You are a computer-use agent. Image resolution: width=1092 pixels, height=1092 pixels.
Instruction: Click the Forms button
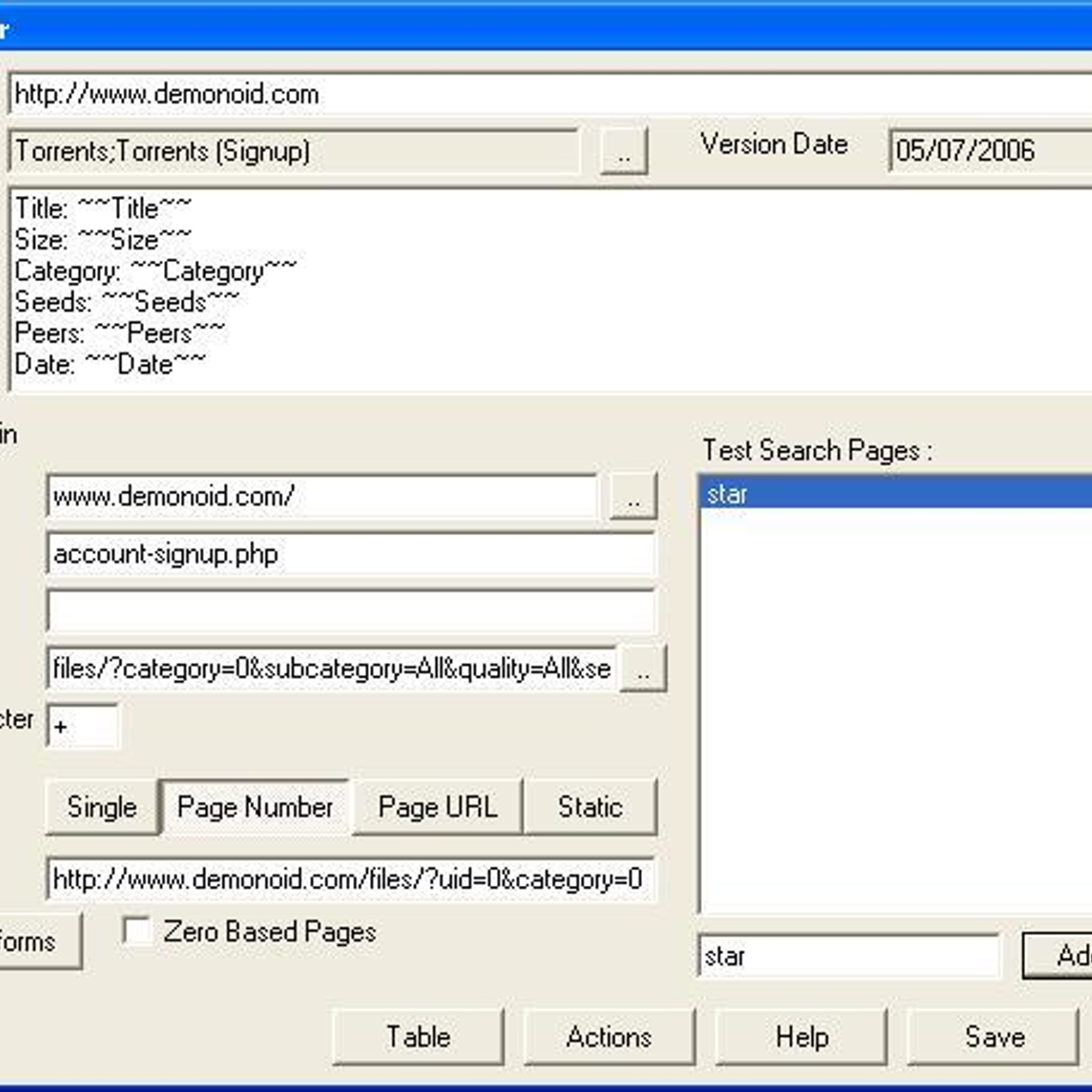[x=40, y=942]
